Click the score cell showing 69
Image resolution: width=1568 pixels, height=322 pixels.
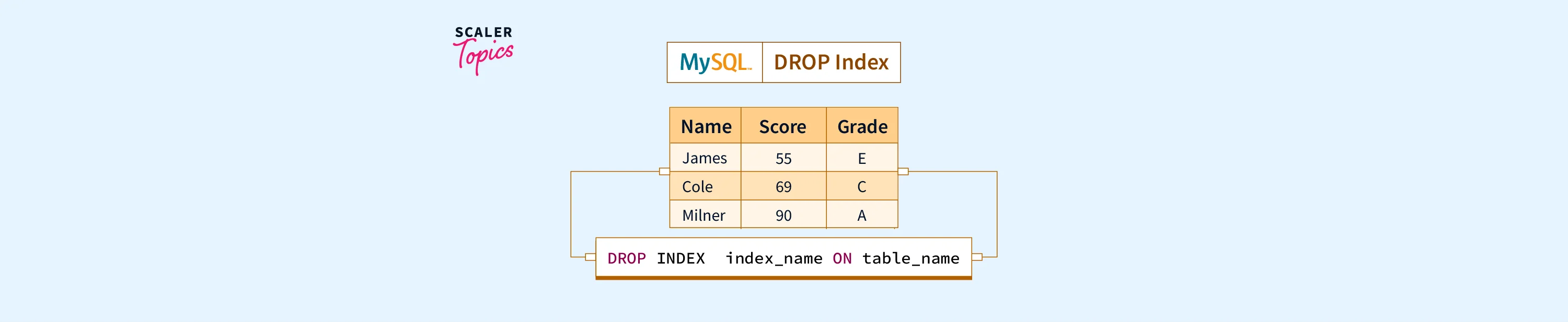pyautogui.click(x=783, y=186)
